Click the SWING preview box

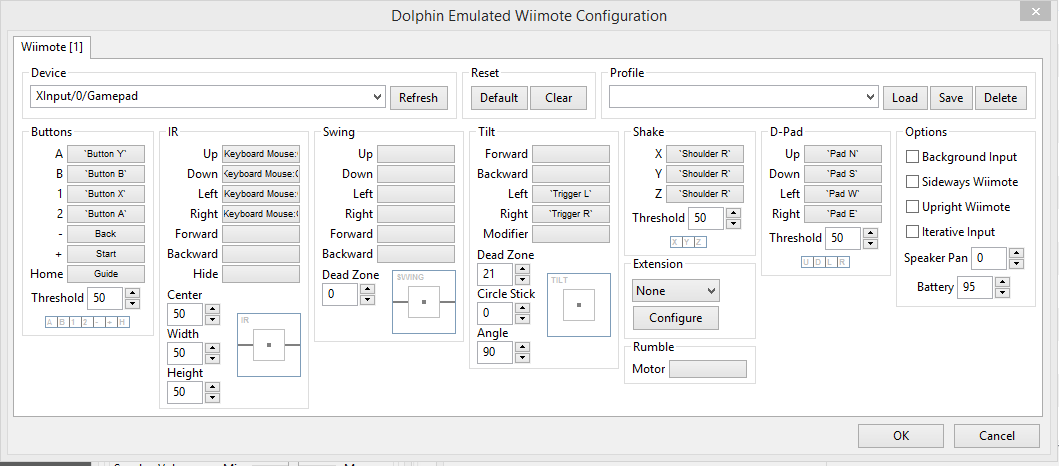(x=424, y=302)
